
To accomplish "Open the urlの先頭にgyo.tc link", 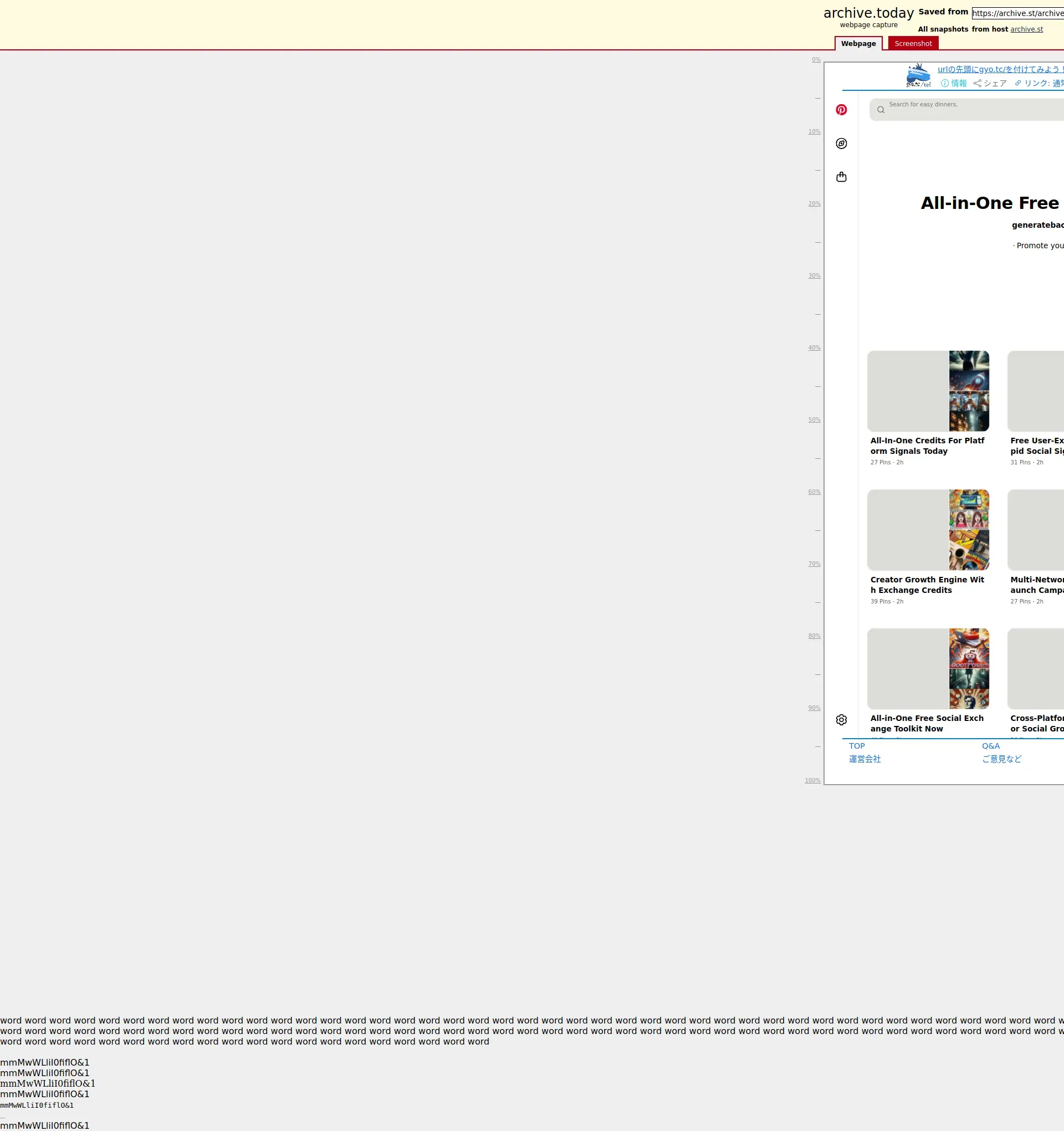I will (x=1000, y=69).
